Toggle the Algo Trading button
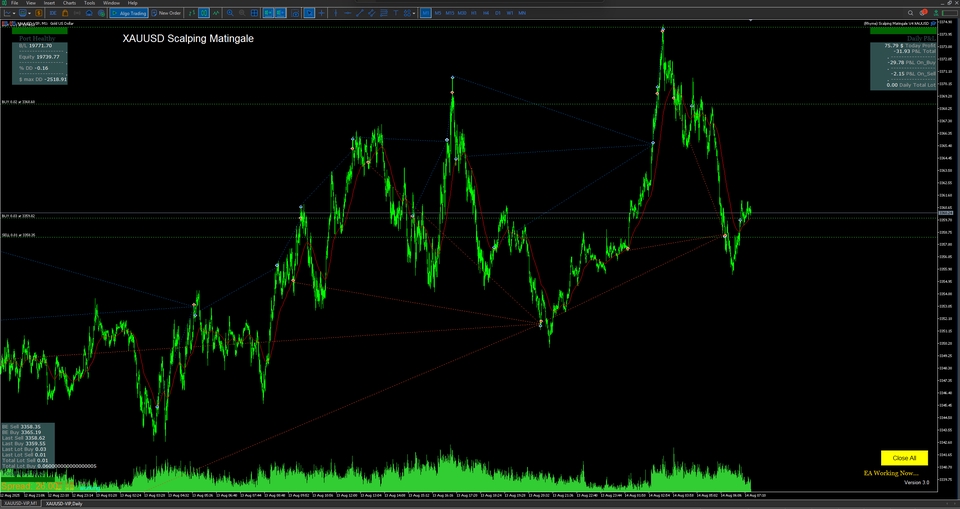Screen dimensions: 960x509 pyautogui.click(x=128, y=13)
